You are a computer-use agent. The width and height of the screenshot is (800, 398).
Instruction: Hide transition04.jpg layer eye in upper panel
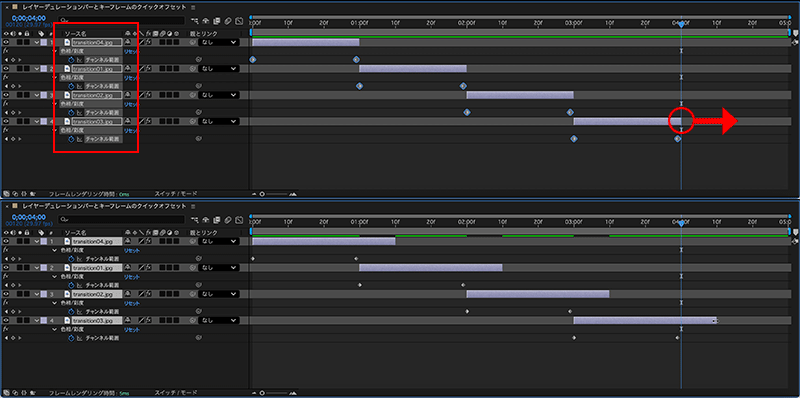(x=6, y=42)
